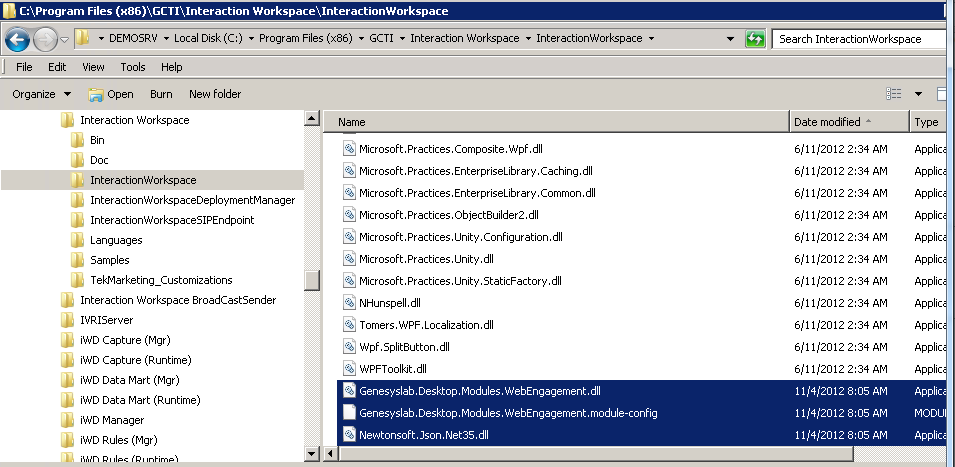Select the NHunspell.dll file icon
The image size is (955, 467).
[350, 302]
